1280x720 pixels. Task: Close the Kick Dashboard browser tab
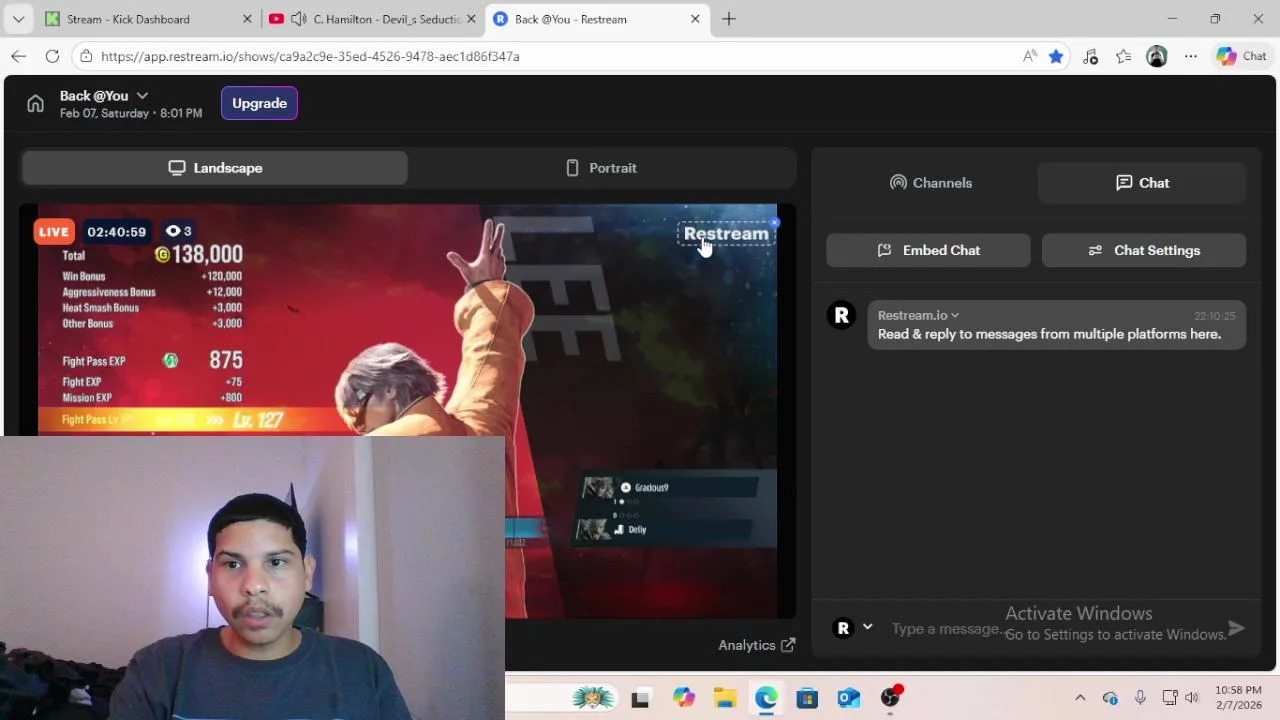pos(247,19)
